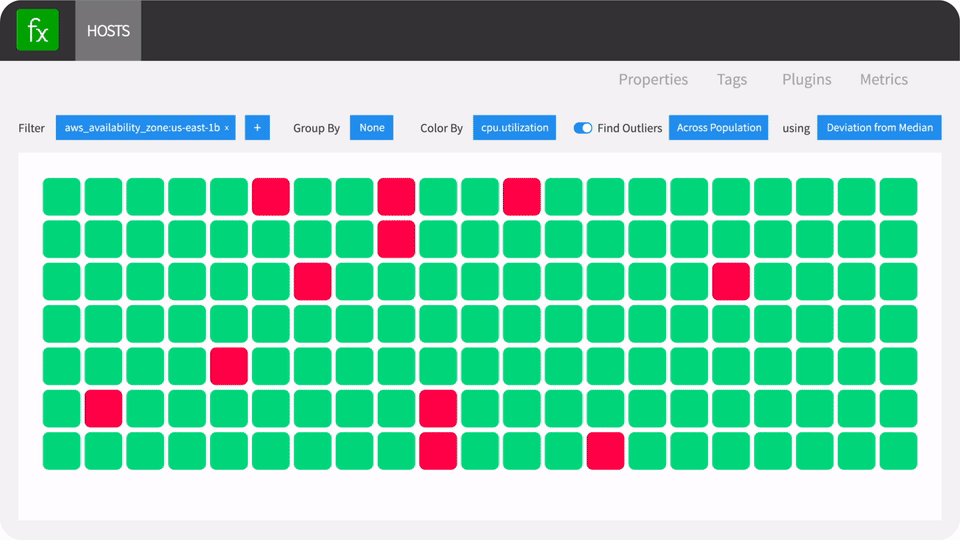960x540 pixels.
Task: Select the last red host in bottom row
Action: (606, 451)
